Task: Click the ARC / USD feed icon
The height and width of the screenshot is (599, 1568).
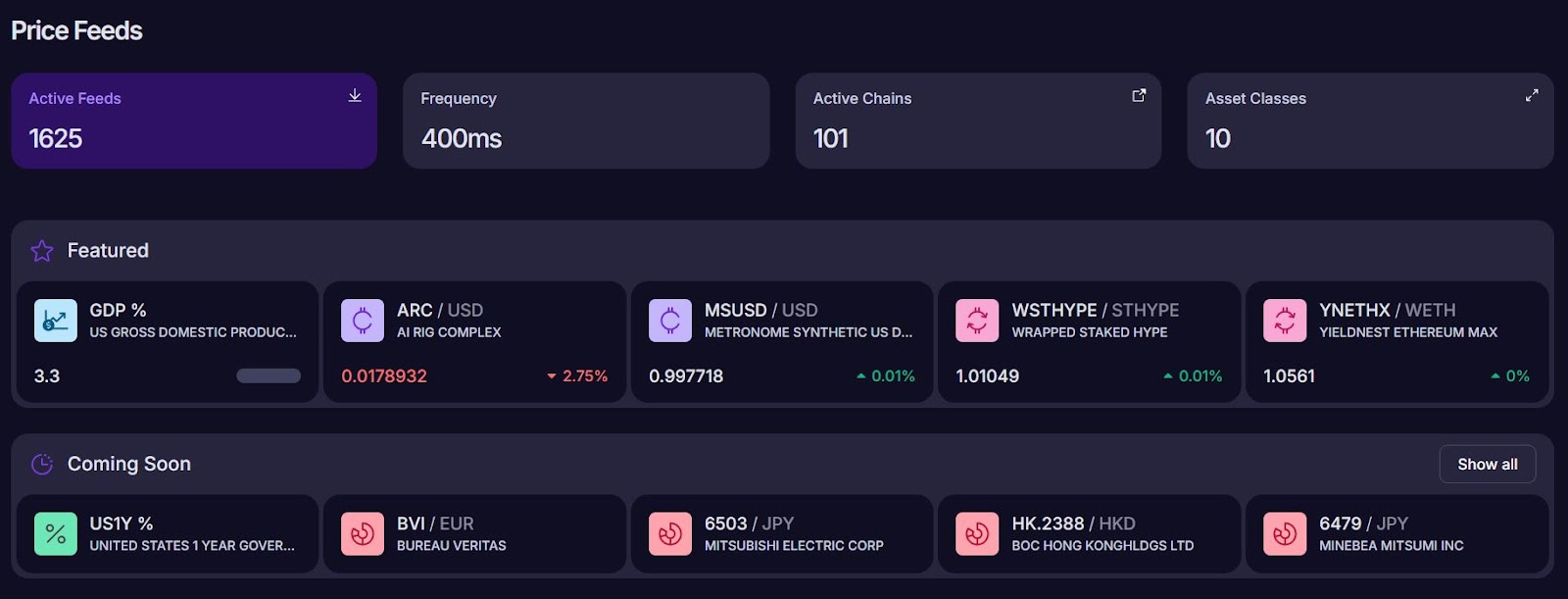Action: point(363,321)
